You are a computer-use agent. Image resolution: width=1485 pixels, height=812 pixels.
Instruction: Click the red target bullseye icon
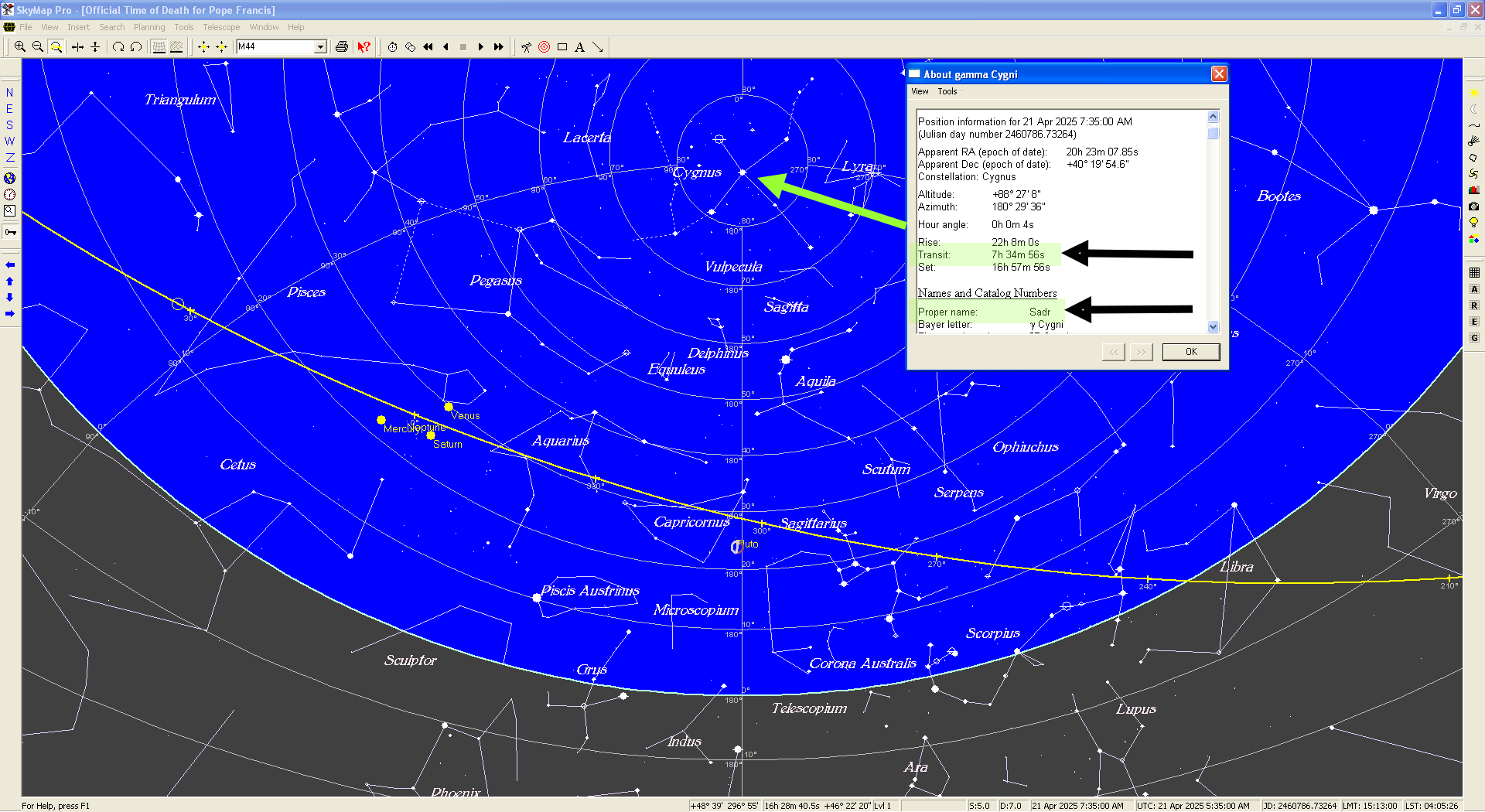pyautogui.click(x=544, y=47)
